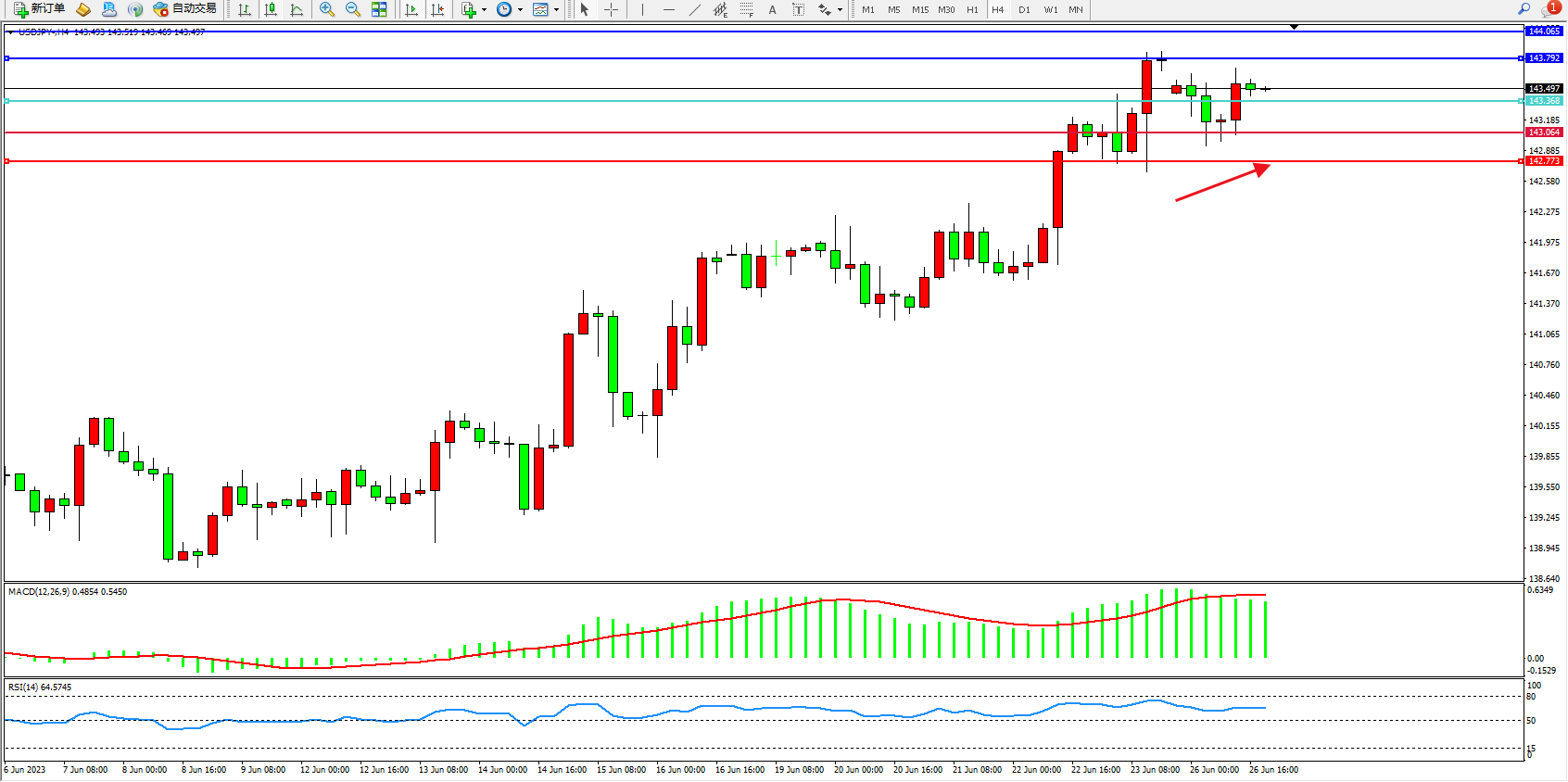Screen dimensions: 1568x782
Task: Toggle AutoTrading (自动交易) button
Action: (x=185, y=9)
